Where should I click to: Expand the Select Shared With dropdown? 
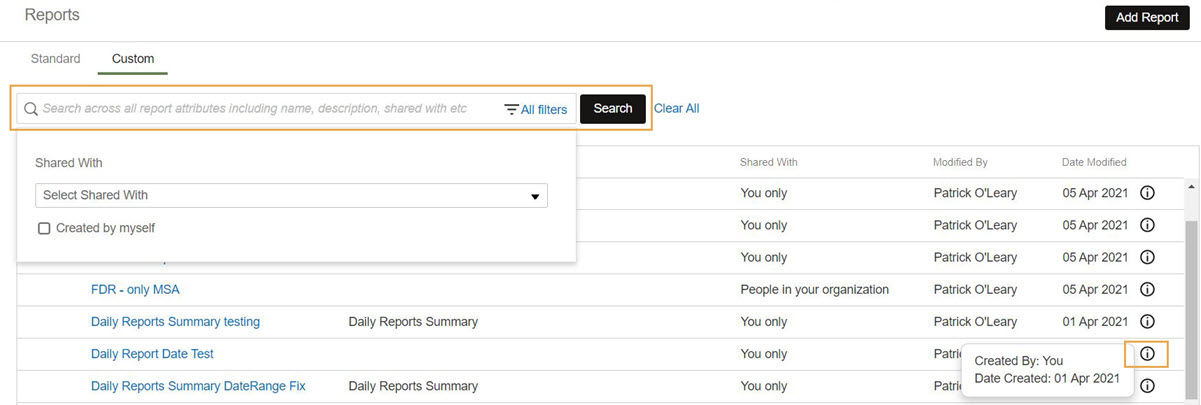(x=291, y=195)
